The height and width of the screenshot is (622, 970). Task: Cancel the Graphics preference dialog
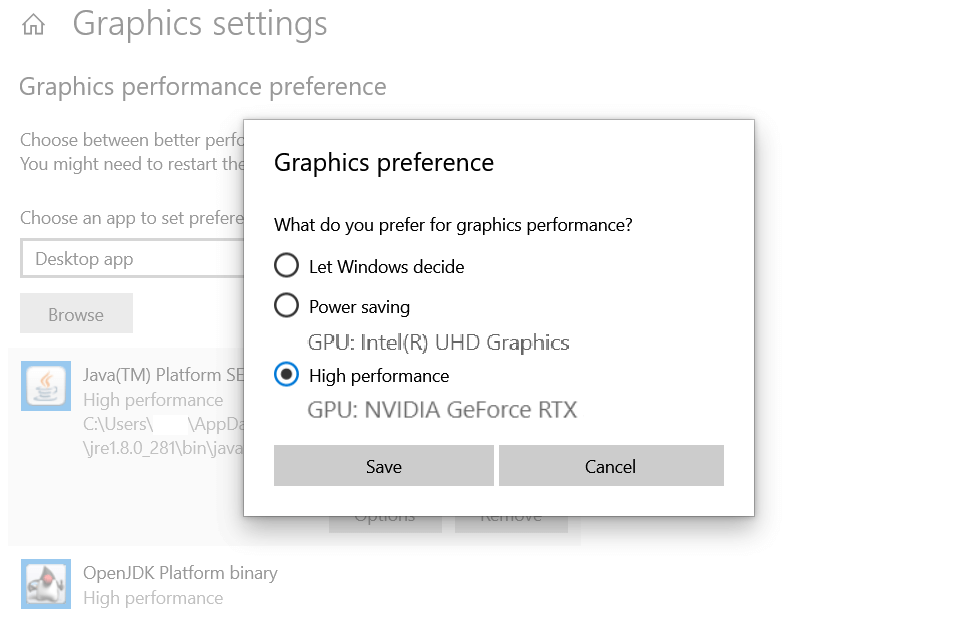[610, 466]
